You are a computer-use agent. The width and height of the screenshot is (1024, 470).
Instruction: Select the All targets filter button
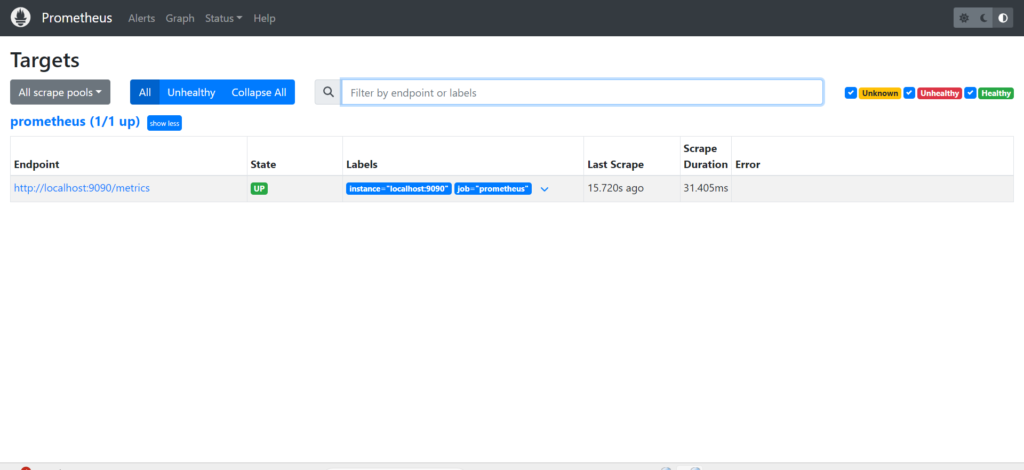coord(145,92)
